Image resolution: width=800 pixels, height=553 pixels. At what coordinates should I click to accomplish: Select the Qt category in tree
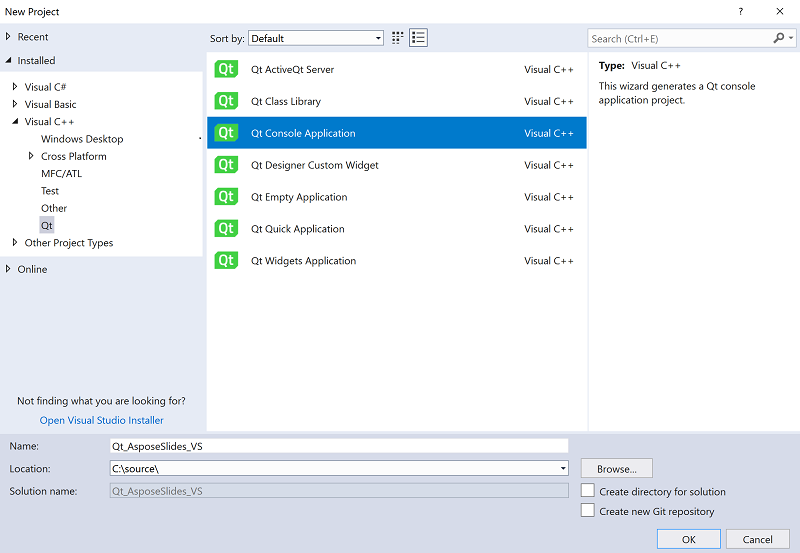click(46, 225)
